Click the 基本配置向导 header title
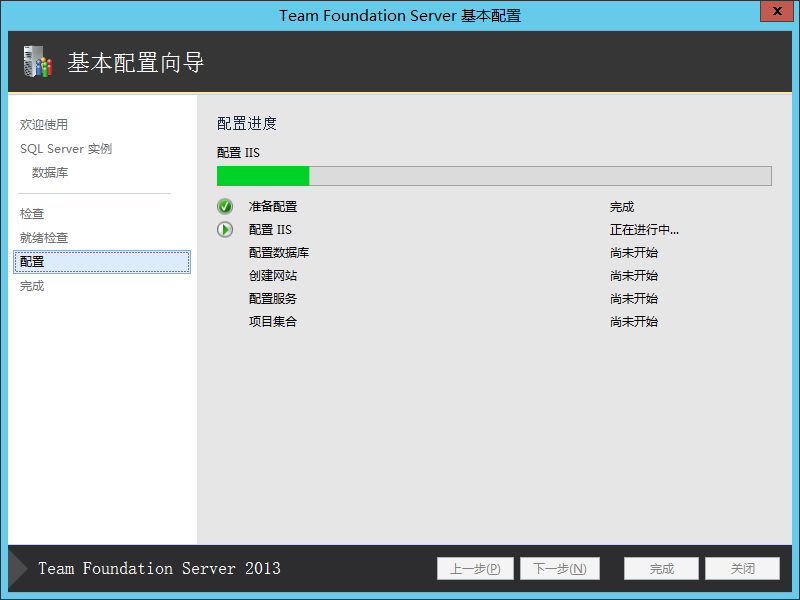 [136, 63]
